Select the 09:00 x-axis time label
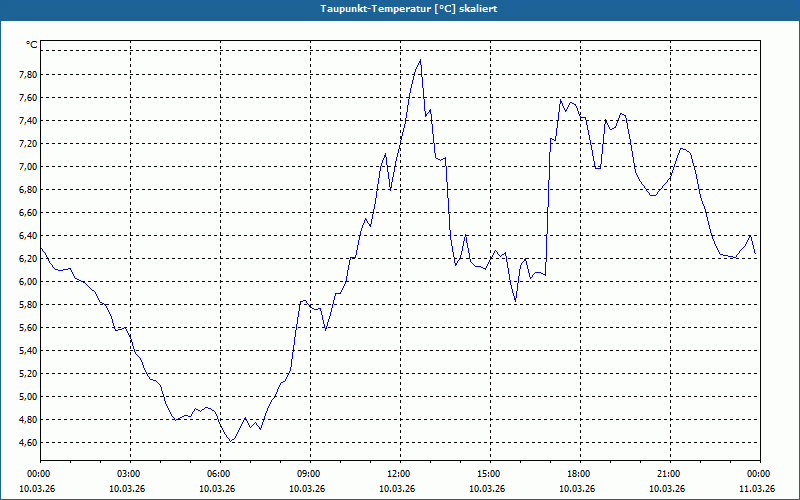 309,474
